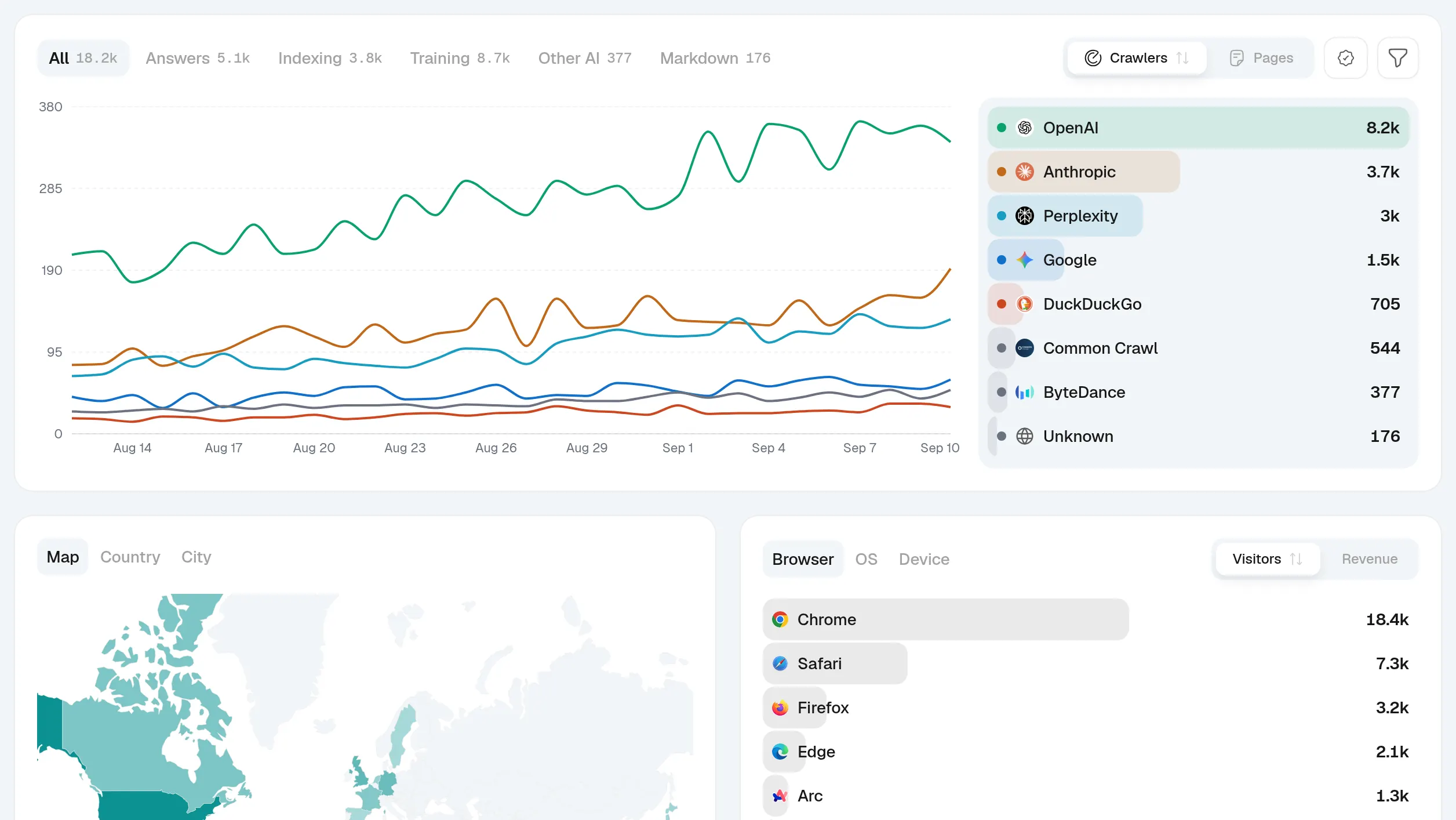Click the DuckDuckGo logo icon
This screenshot has width=1456, height=820.
[1024, 304]
